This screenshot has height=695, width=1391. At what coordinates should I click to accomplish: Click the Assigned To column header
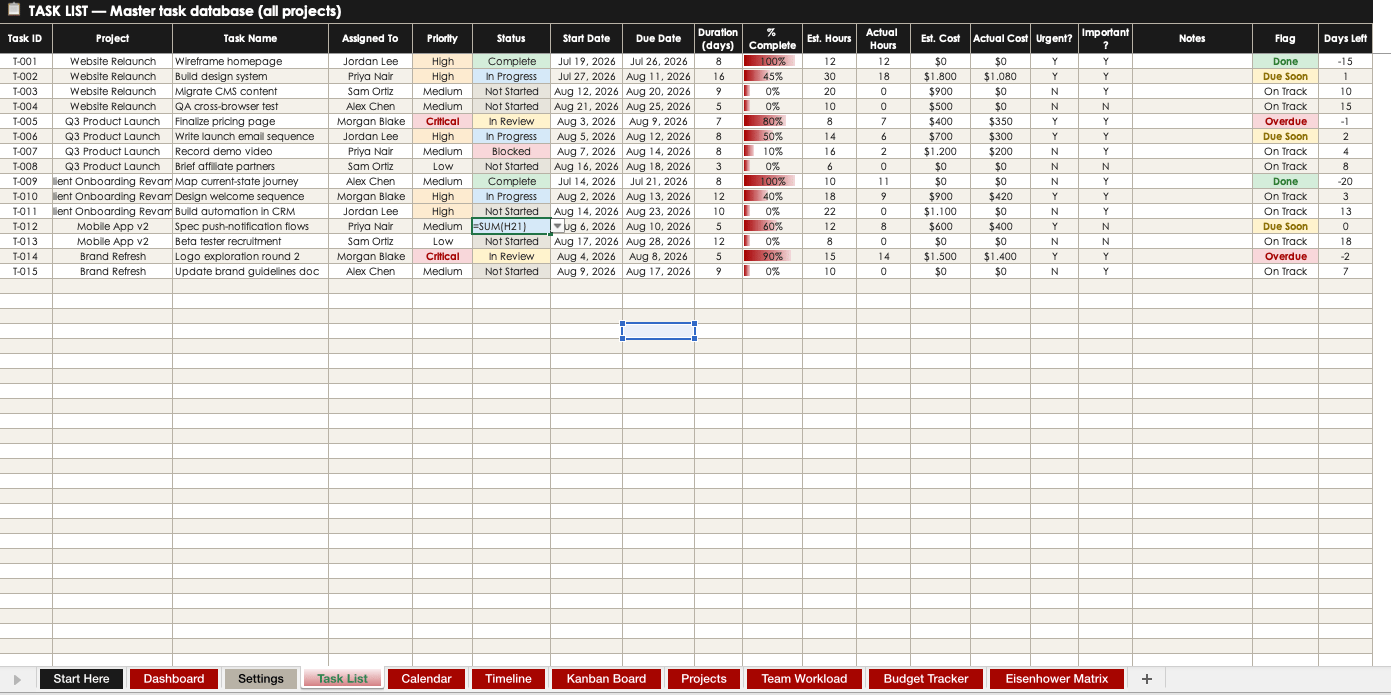[370, 38]
